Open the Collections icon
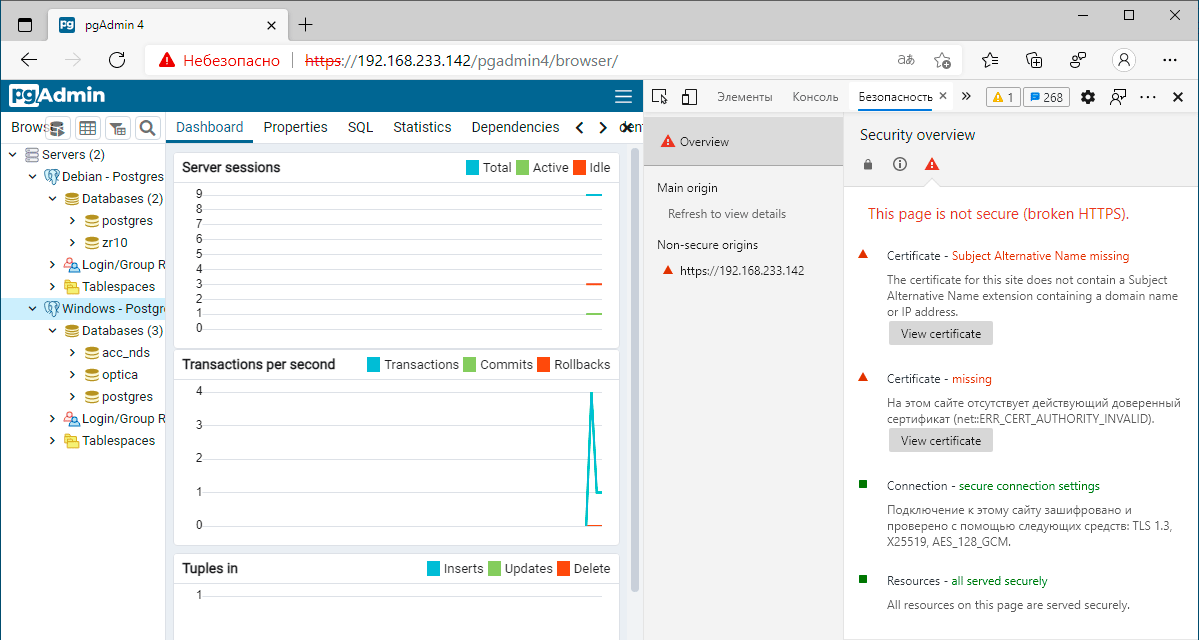The width and height of the screenshot is (1199, 640). tap(1034, 60)
